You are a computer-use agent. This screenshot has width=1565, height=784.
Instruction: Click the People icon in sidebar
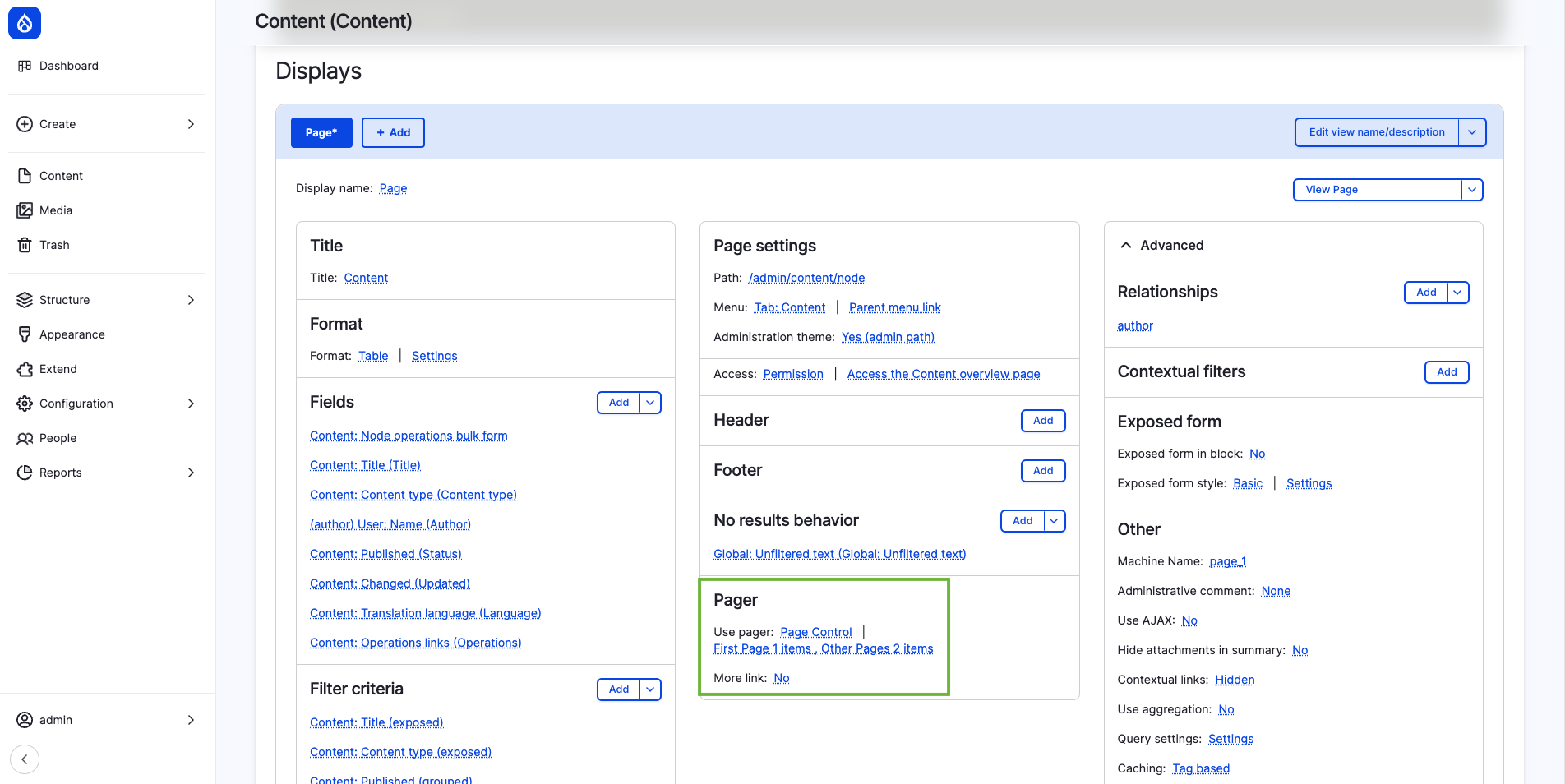point(25,438)
